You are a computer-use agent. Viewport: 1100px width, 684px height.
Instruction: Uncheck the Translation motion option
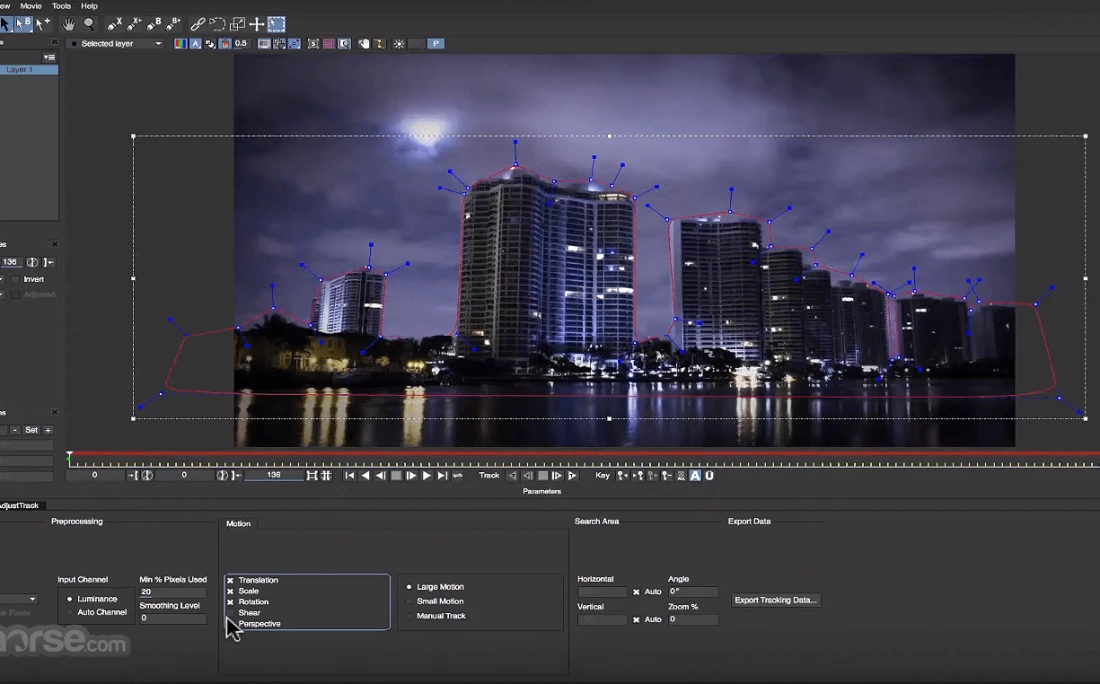[x=230, y=580]
